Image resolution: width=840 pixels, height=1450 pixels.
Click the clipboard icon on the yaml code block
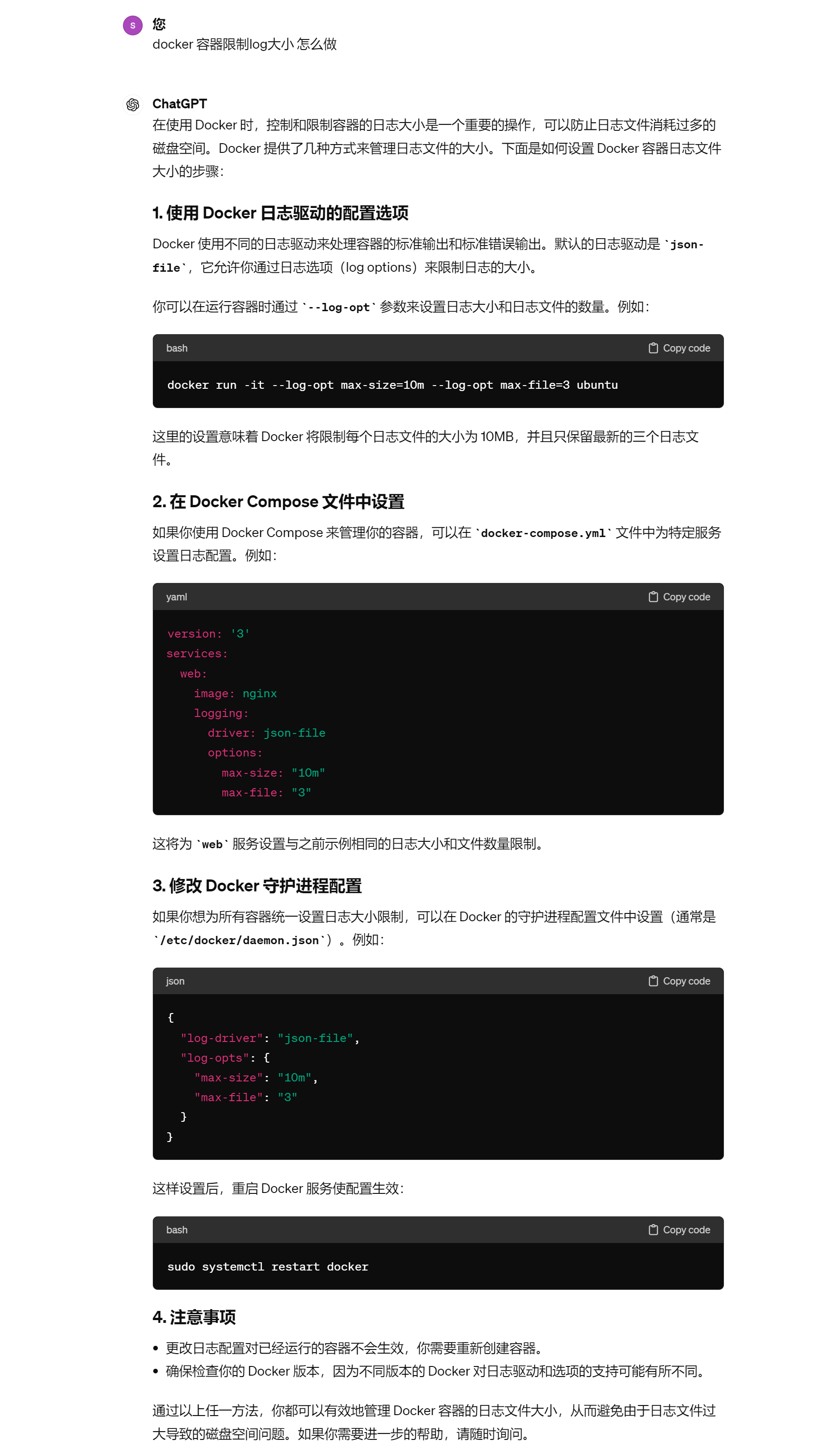(x=653, y=597)
